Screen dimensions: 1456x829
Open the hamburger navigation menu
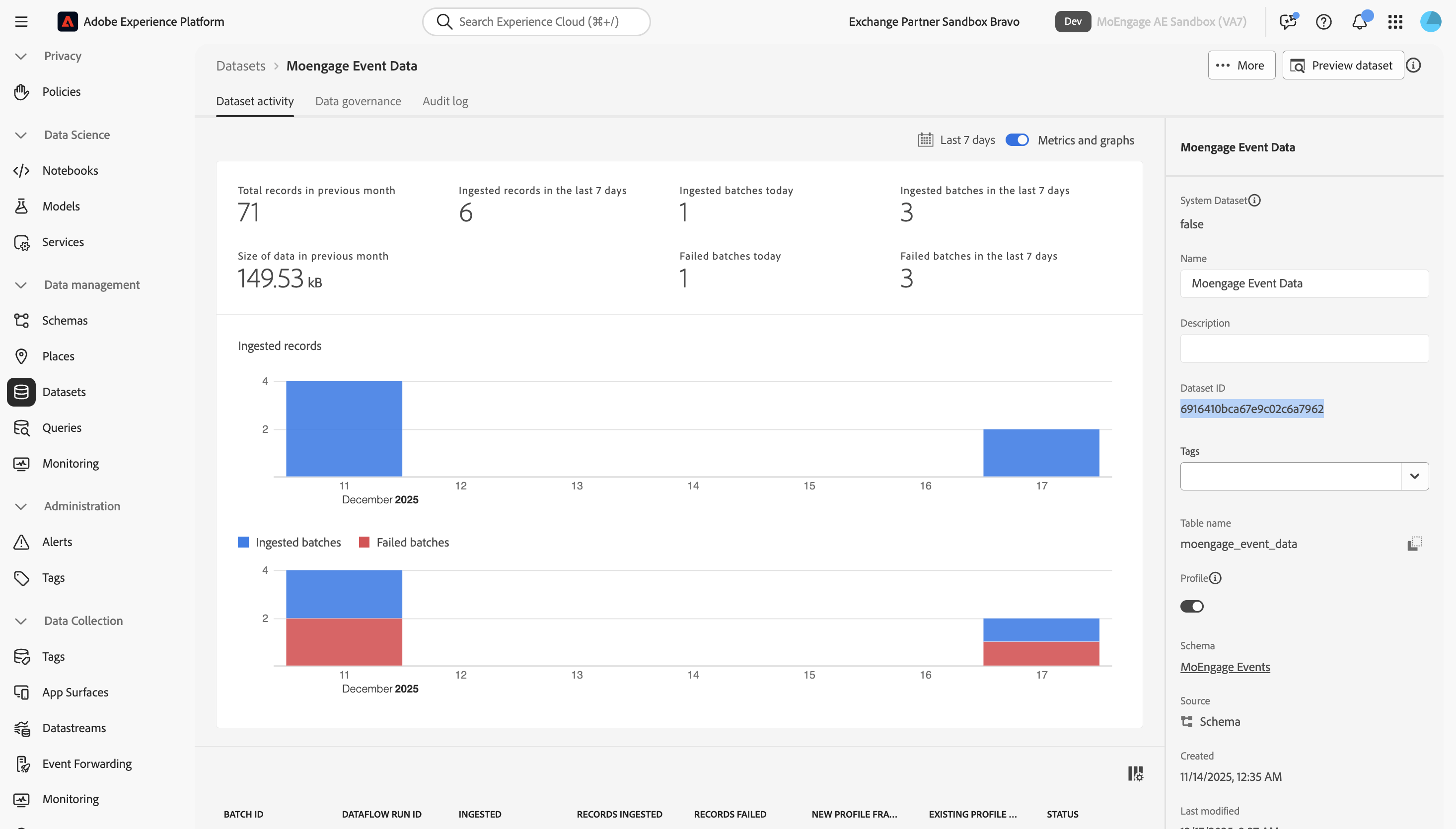coord(21,22)
